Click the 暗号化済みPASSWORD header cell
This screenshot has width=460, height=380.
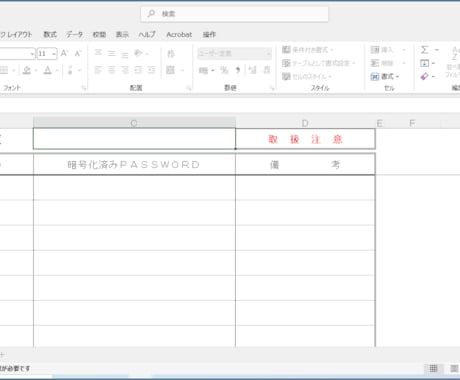[x=134, y=164]
